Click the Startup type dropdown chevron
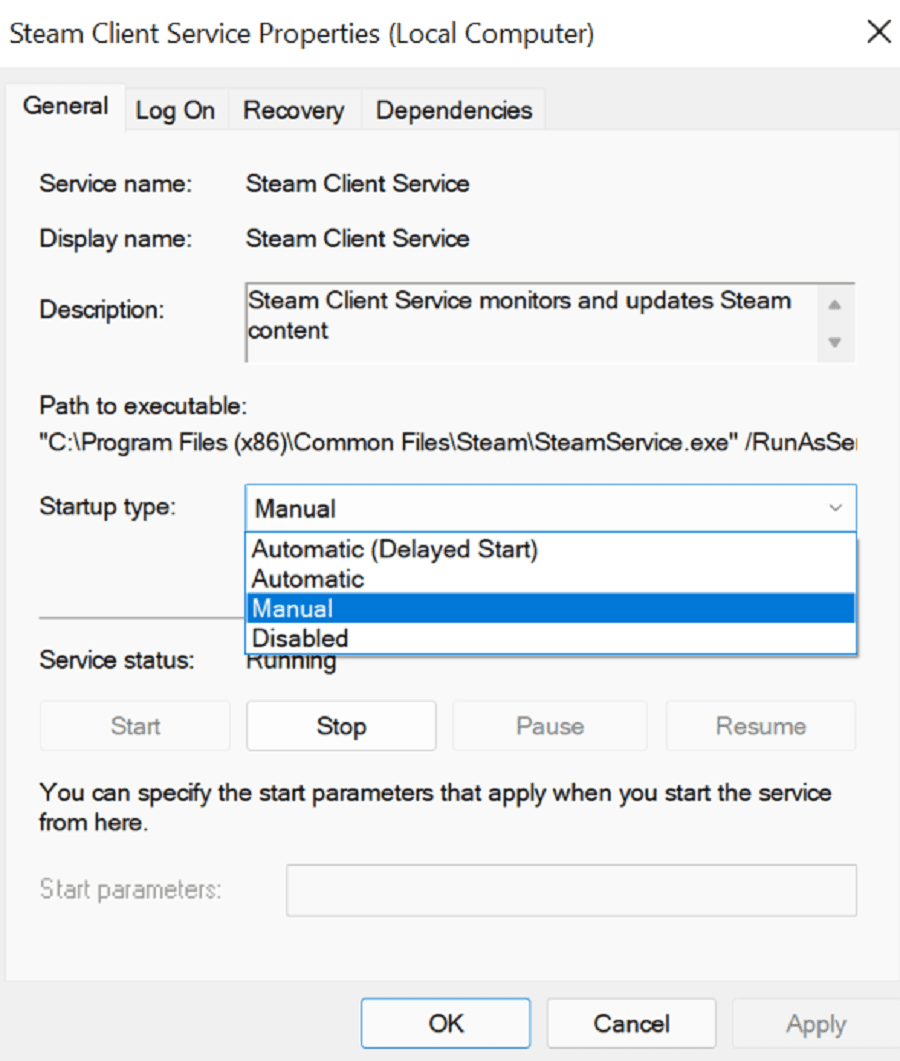The width and height of the screenshot is (900, 1061). coord(836,508)
